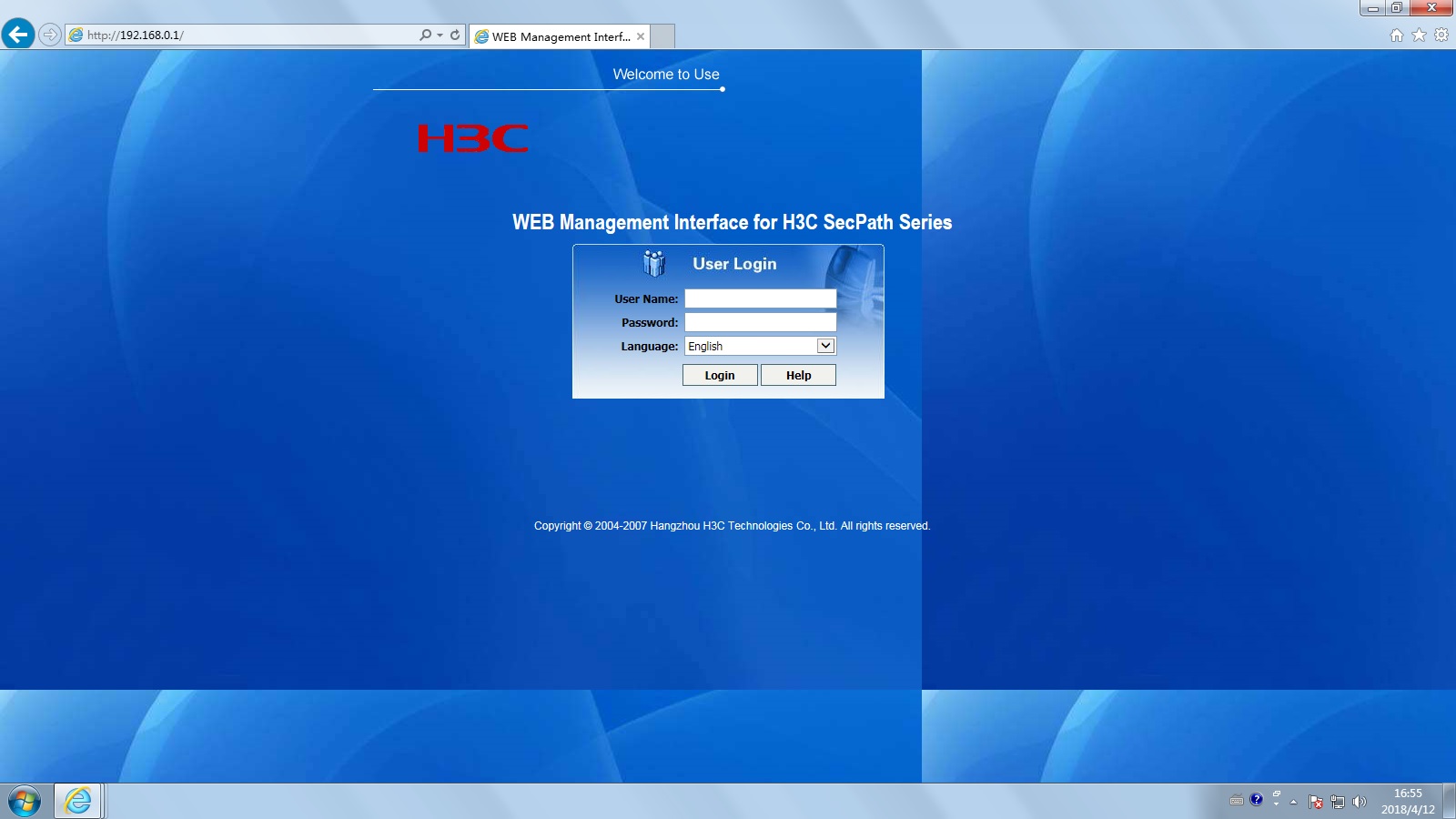Open the Tools gear menu

pyautogui.click(x=1441, y=35)
